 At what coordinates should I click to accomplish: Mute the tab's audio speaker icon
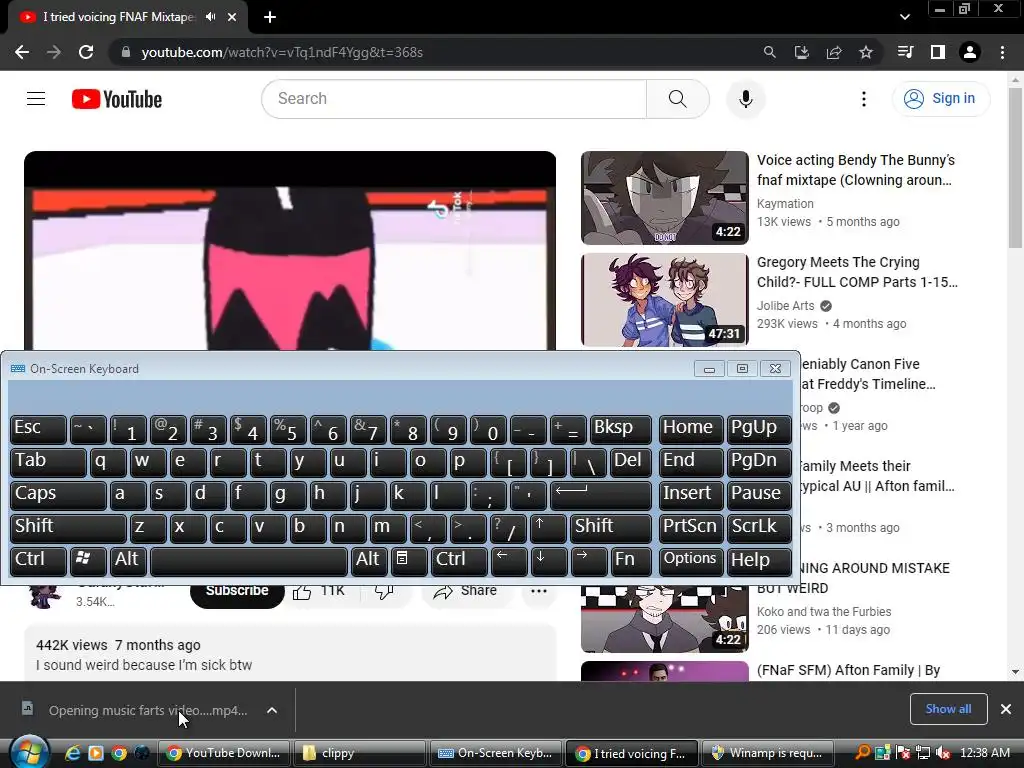click(210, 17)
